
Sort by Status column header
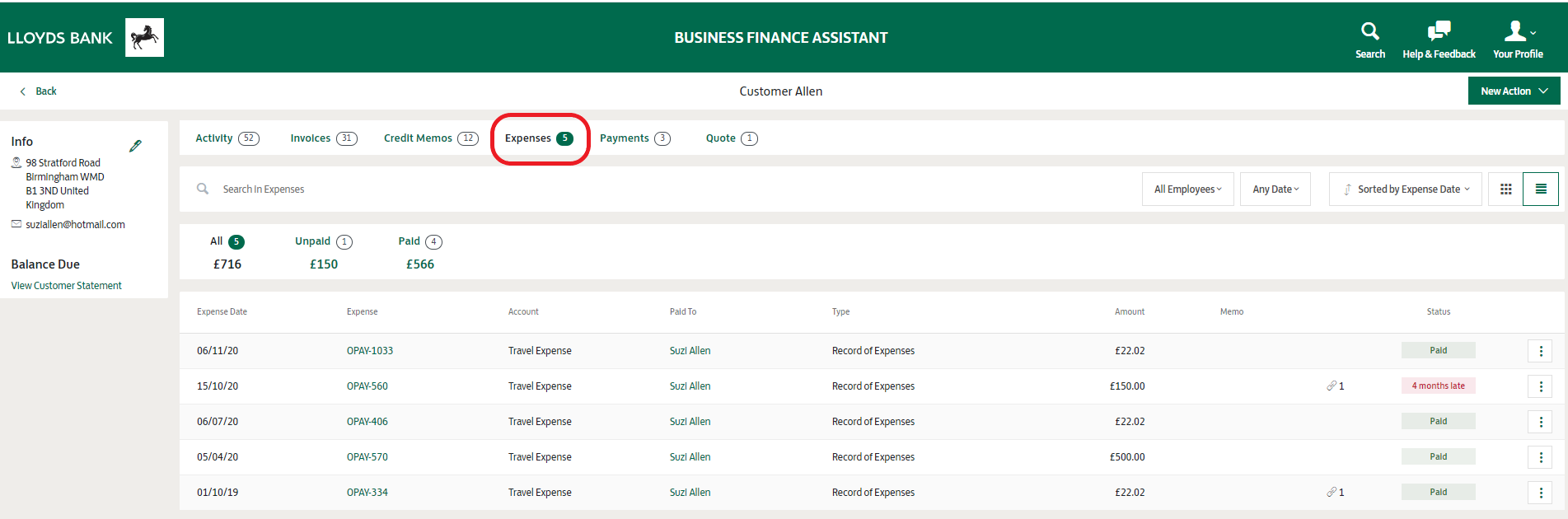pos(1438,311)
